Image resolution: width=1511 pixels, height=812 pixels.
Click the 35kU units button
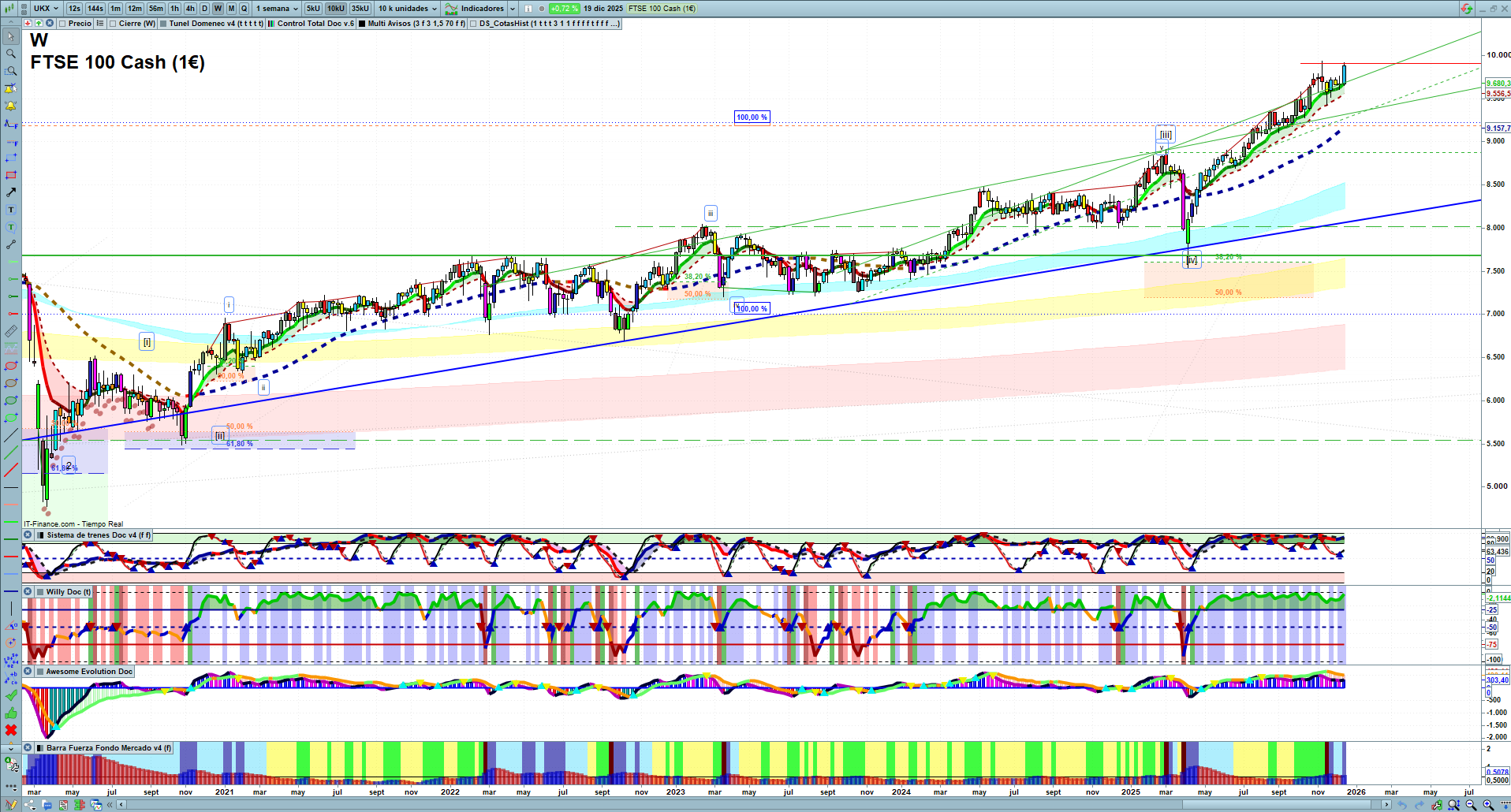pos(360,9)
